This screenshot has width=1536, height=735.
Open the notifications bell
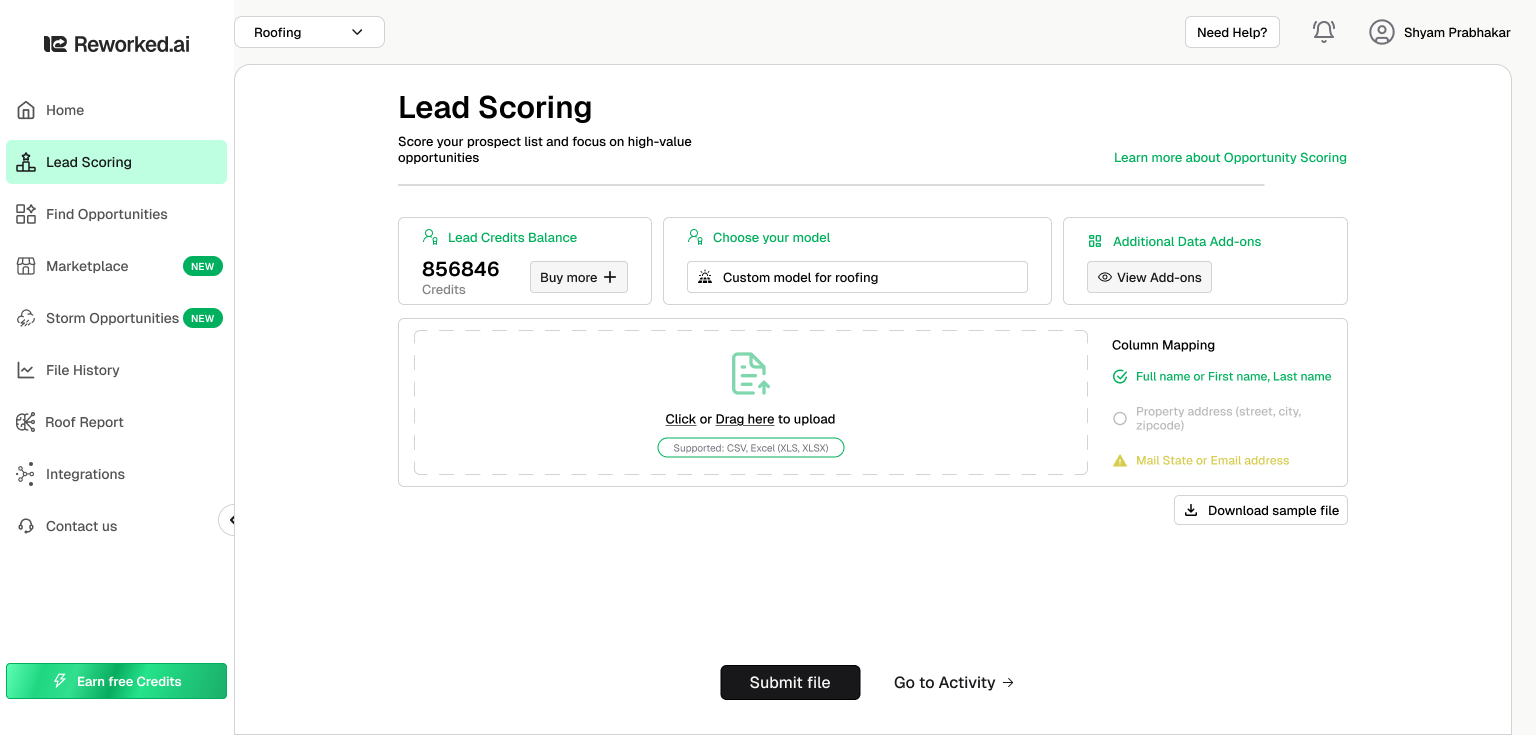click(x=1323, y=31)
